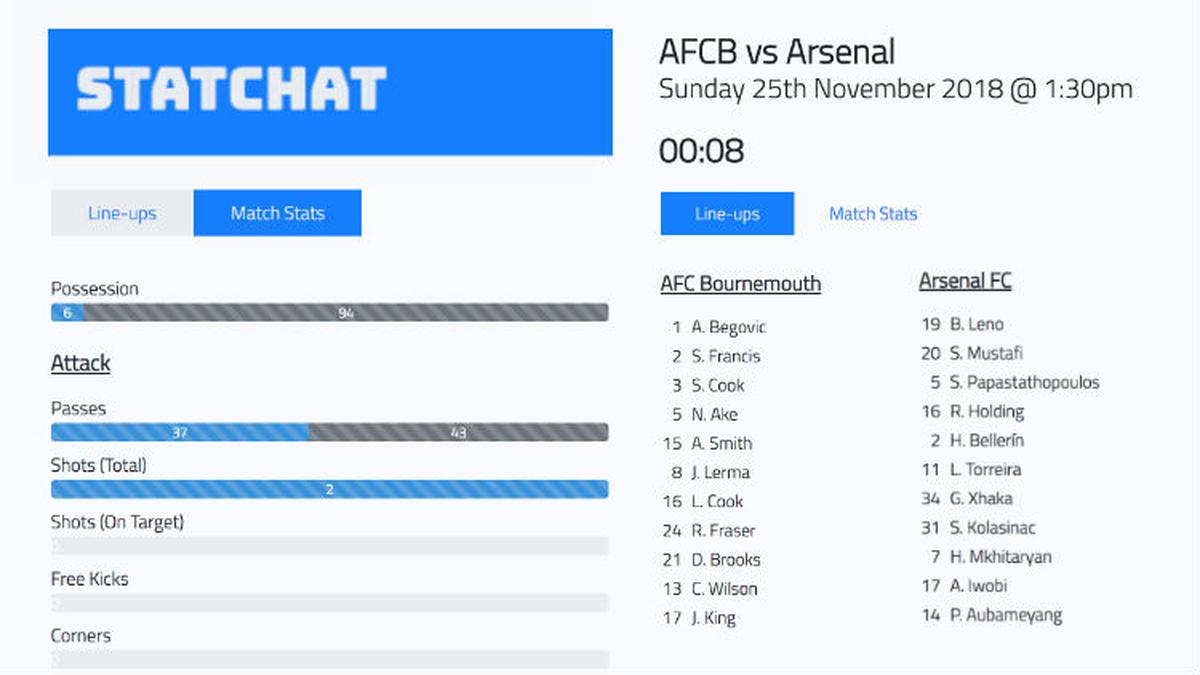This screenshot has width=1200, height=675.
Task: Click the Passes bar's blue 37 segment
Action: (180, 433)
